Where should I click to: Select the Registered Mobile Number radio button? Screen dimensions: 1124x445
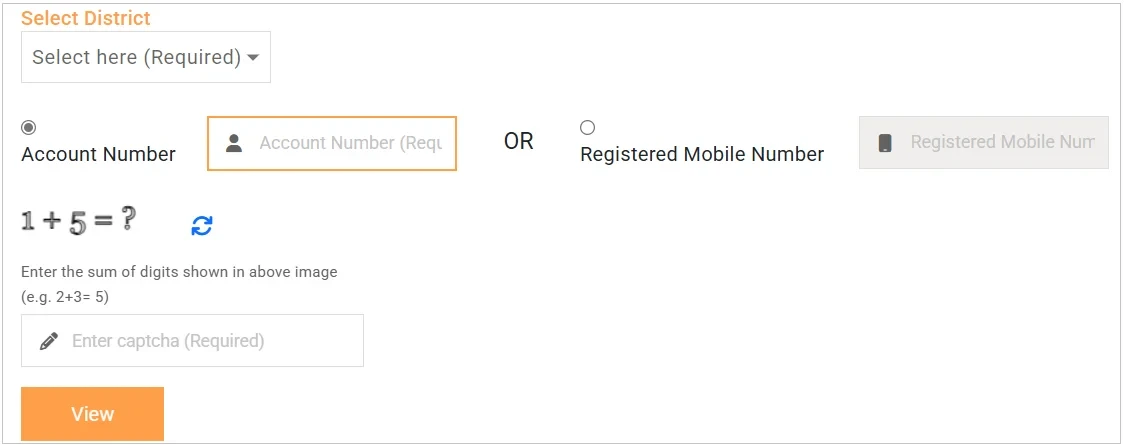587,127
